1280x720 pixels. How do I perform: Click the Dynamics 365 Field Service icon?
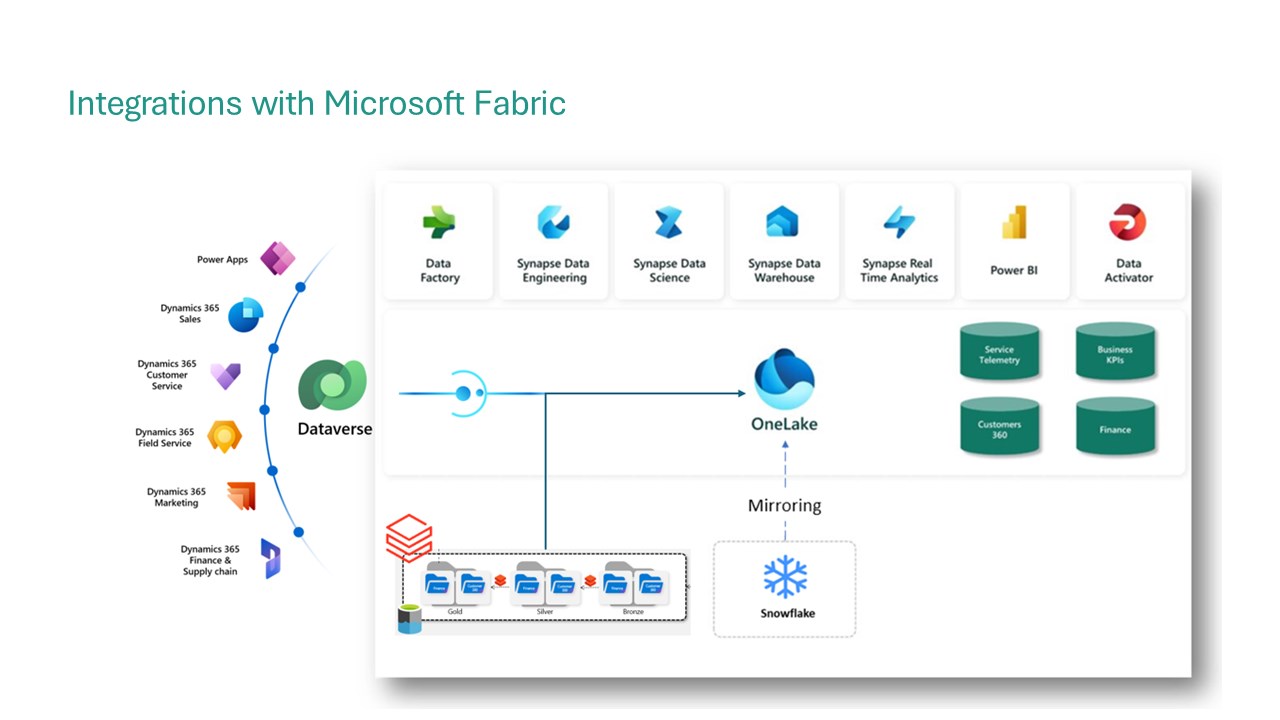click(224, 437)
